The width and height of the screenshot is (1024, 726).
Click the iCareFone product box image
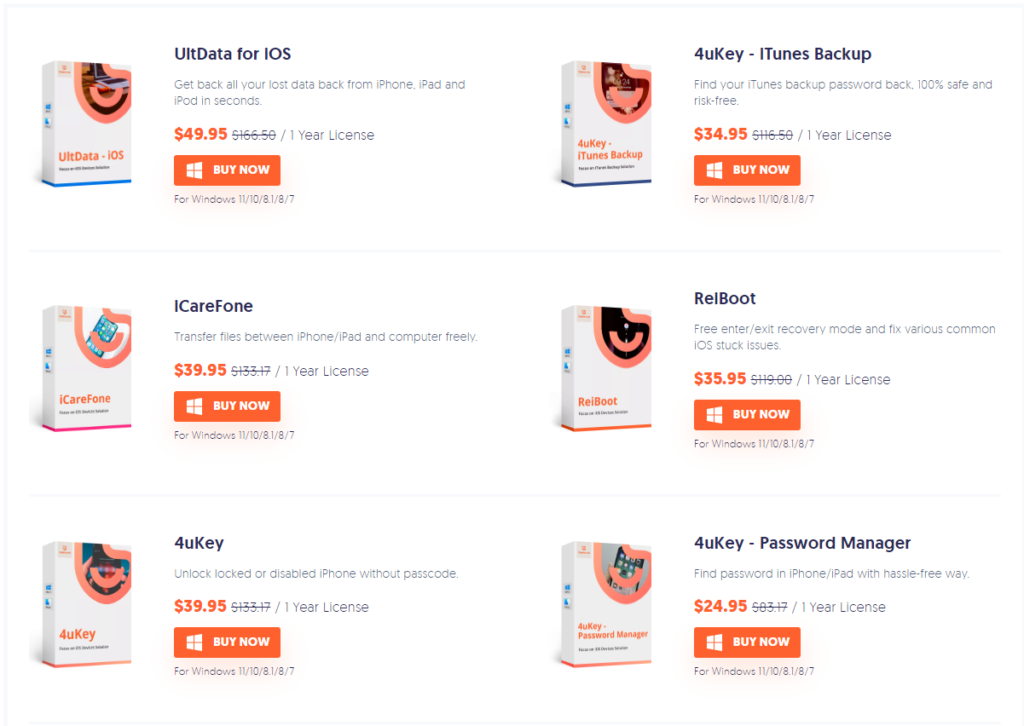88,368
